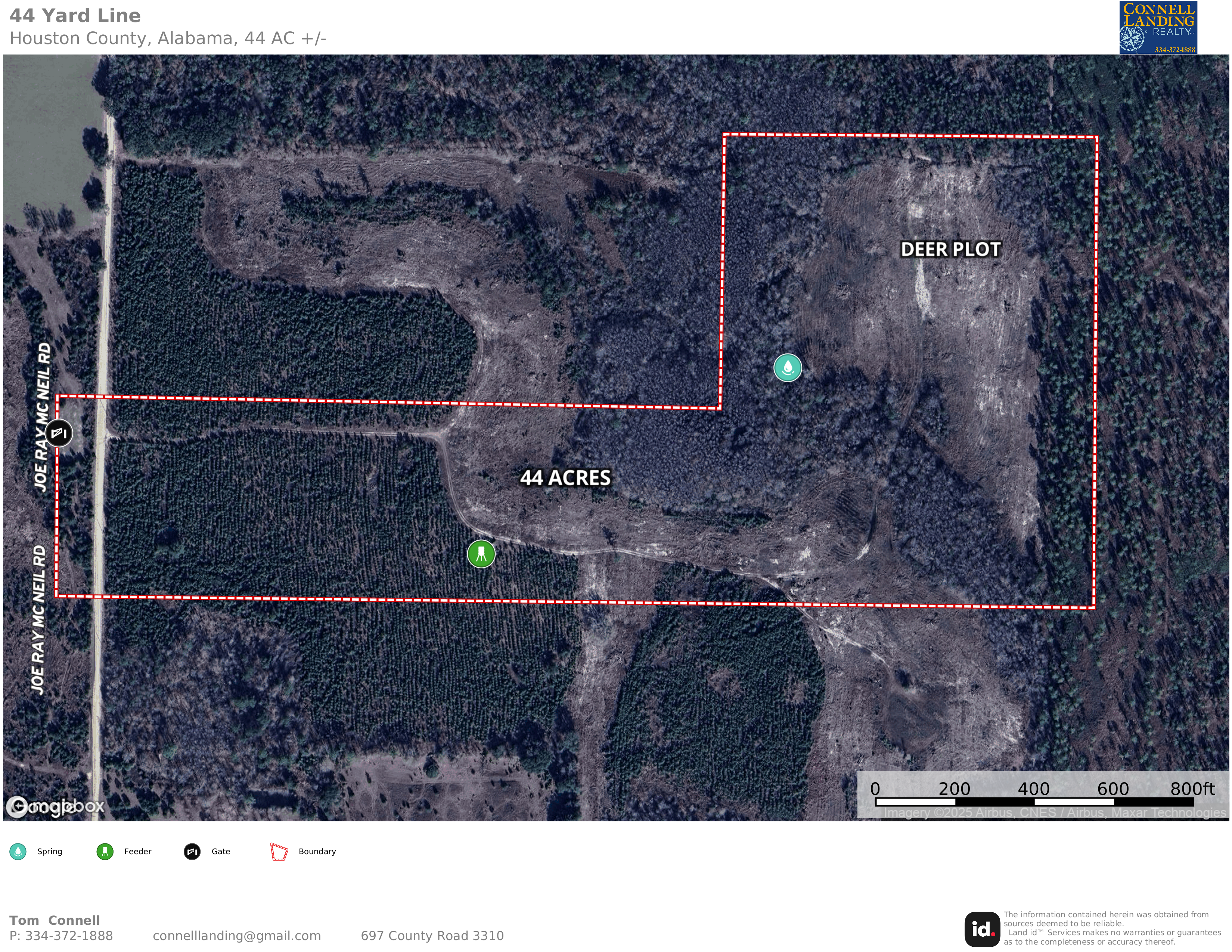Click the 44 ACRES map label

click(565, 478)
